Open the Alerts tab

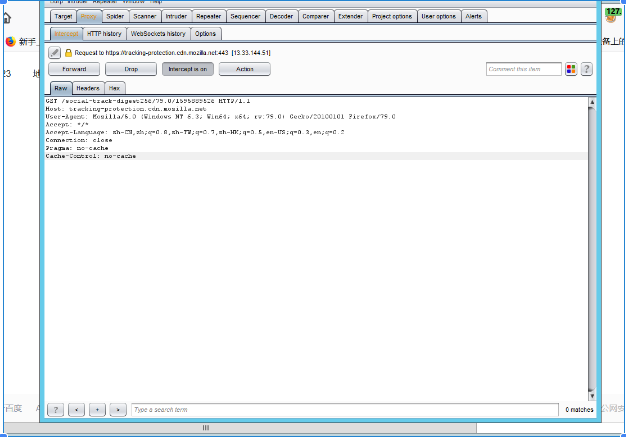[x=473, y=16]
